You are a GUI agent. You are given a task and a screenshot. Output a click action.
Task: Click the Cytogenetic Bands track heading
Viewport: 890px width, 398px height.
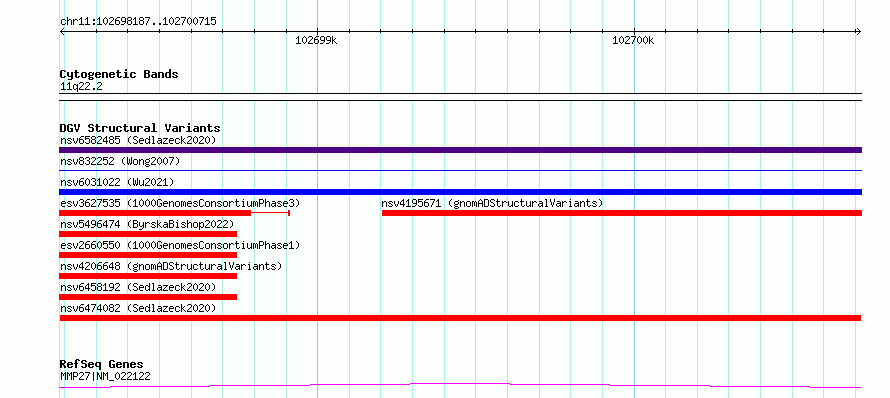click(119, 74)
